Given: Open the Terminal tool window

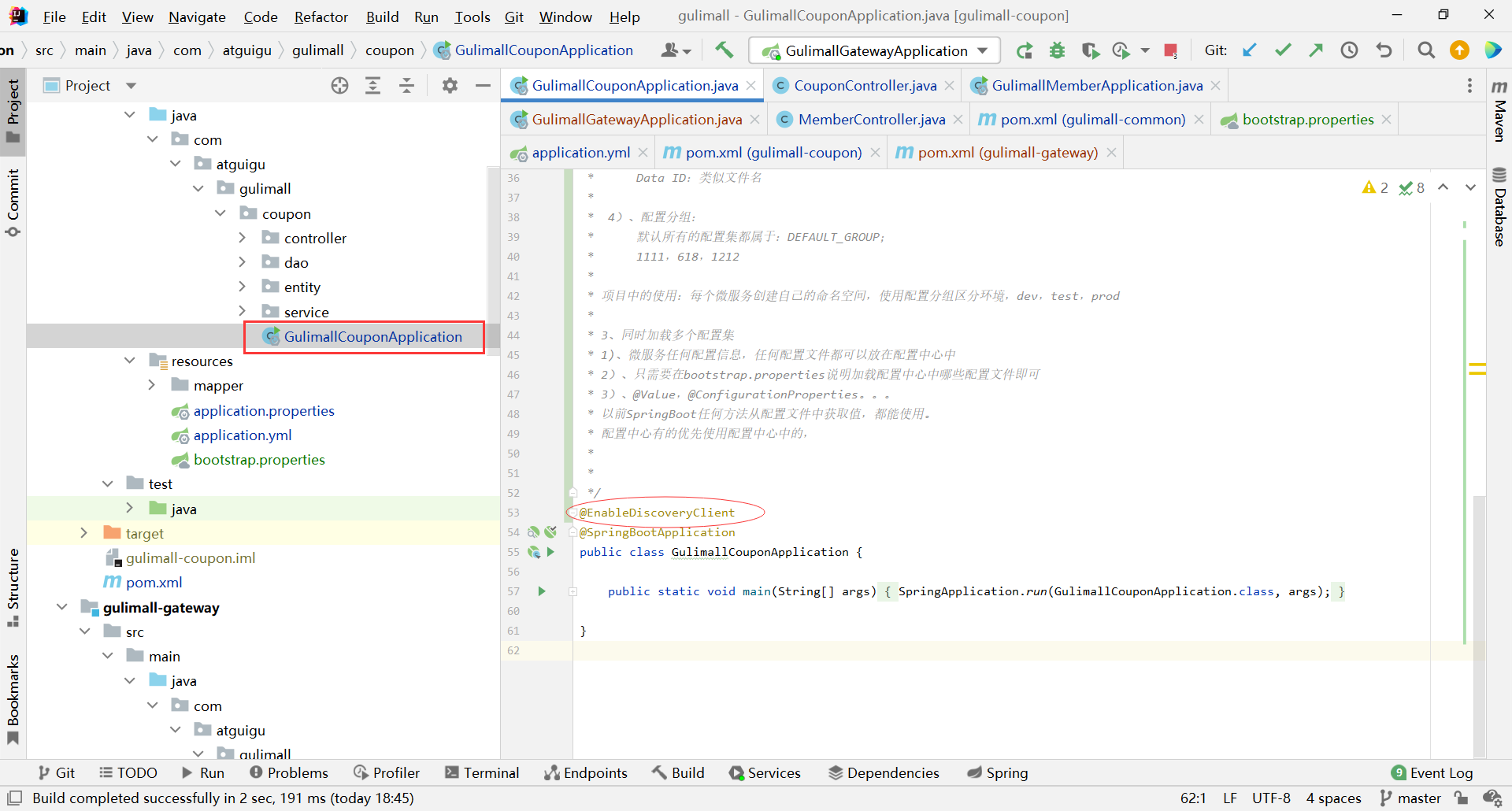Looking at the screenshot, I should click(x=482, y=773).
